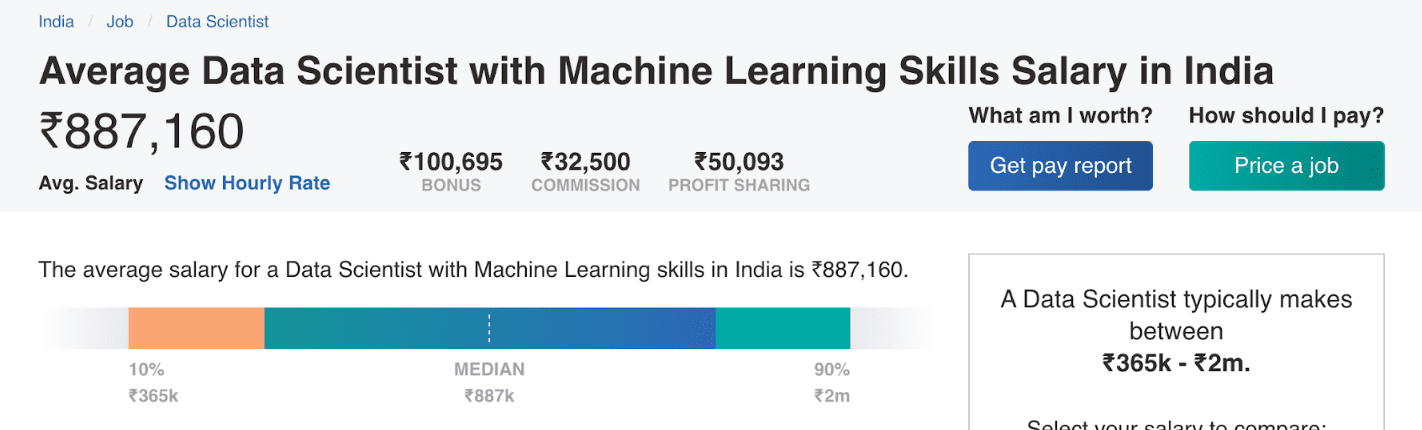Screen dimensions: 1422x430
Task: Click the Get pay report button
Action: tap(1060, 166)
